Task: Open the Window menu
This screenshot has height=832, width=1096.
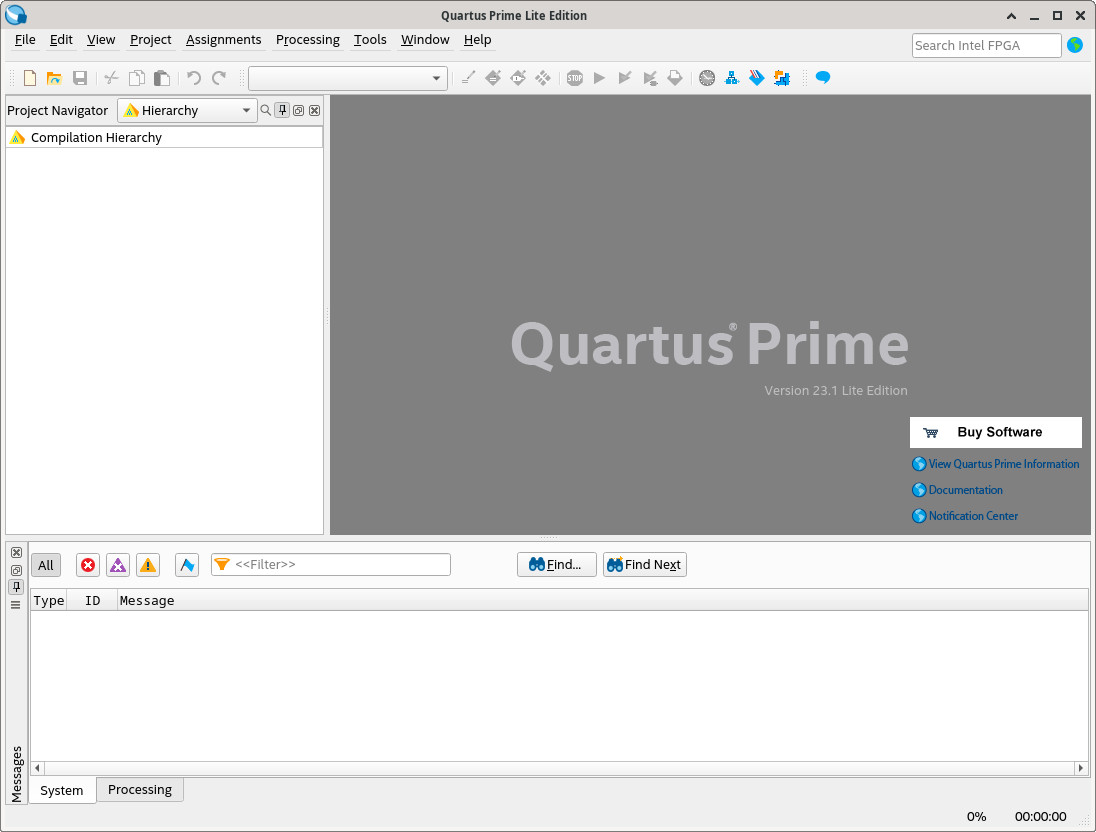Action: tap(425, 40)
